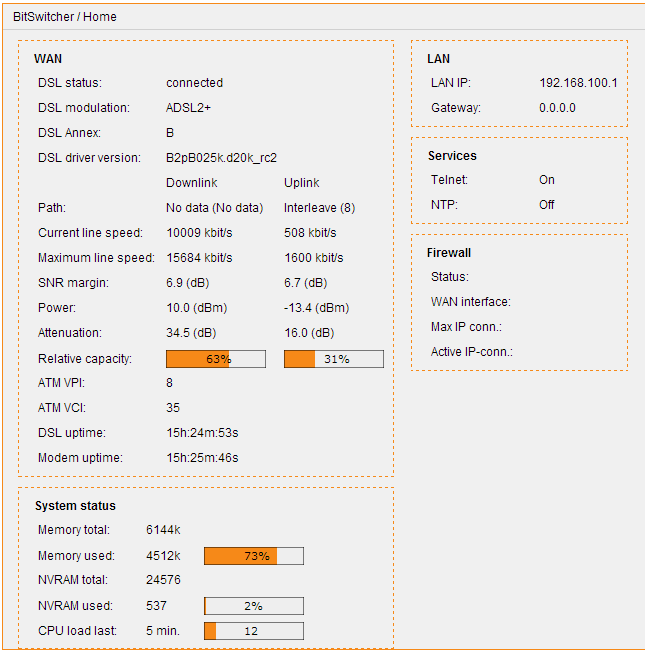This screenshot has height=652, width=645.
Task: Select uplink power -13.4 (dBm)
Action: pyautogui.click(x=316, y=308)
